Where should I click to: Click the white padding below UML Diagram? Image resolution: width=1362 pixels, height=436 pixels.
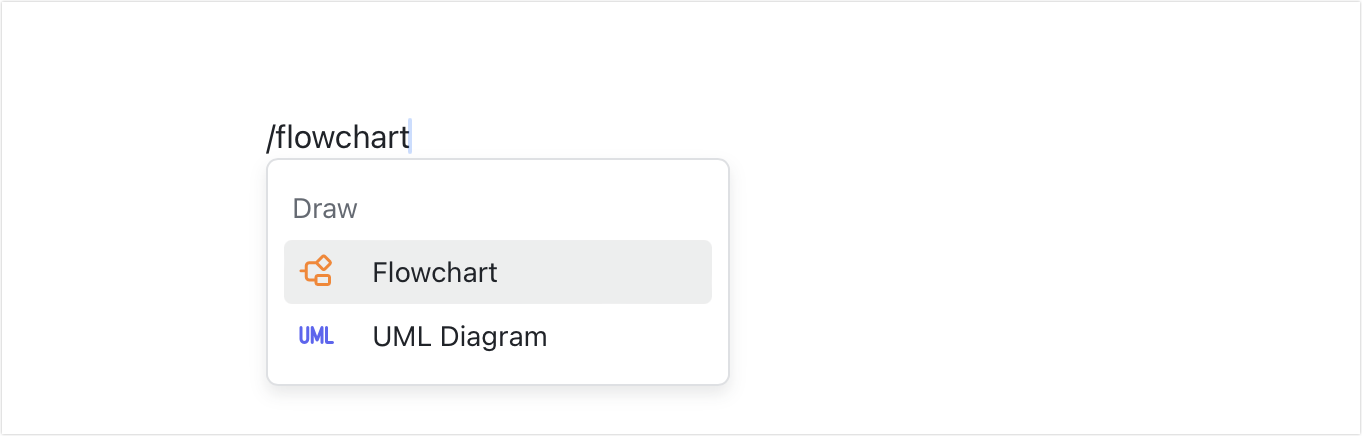click(498, 375)
